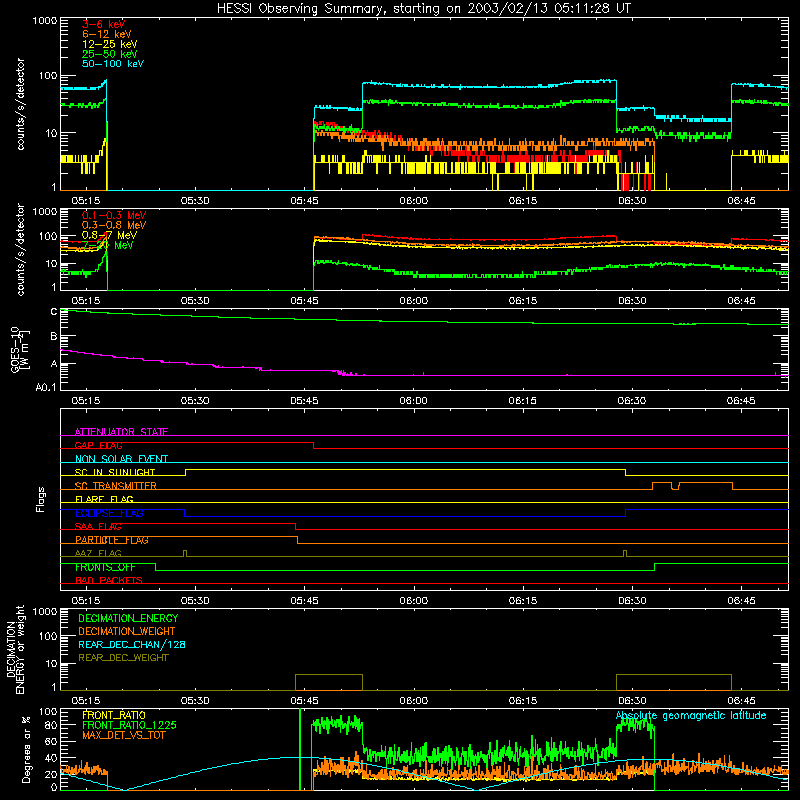Screen dimensions: 800x800
Task: Click the REAR_DEC_CHAN/128 legend entry
Action: coord(132,644)
